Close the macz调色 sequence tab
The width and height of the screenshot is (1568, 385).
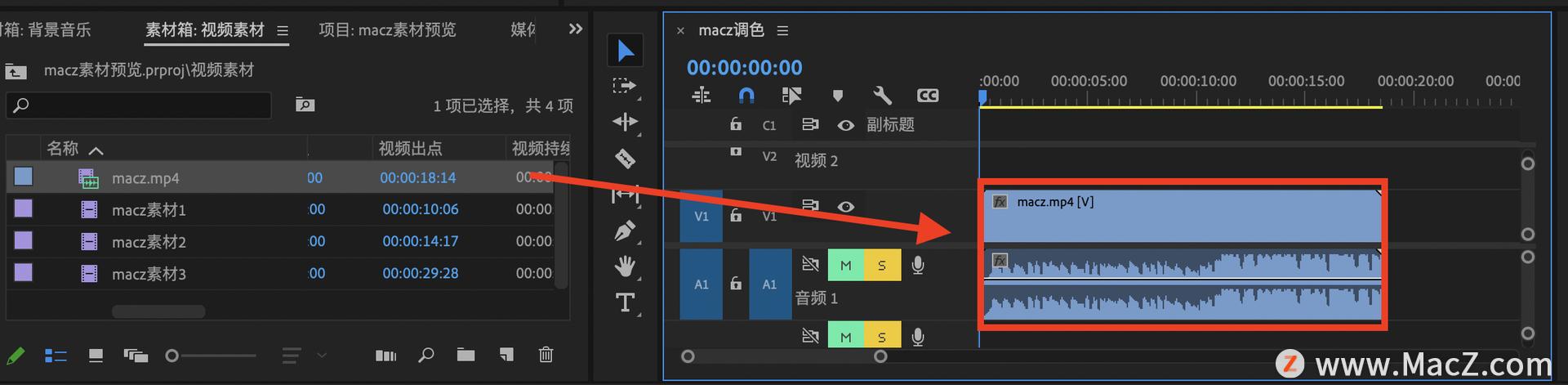(x=680, y=31)
